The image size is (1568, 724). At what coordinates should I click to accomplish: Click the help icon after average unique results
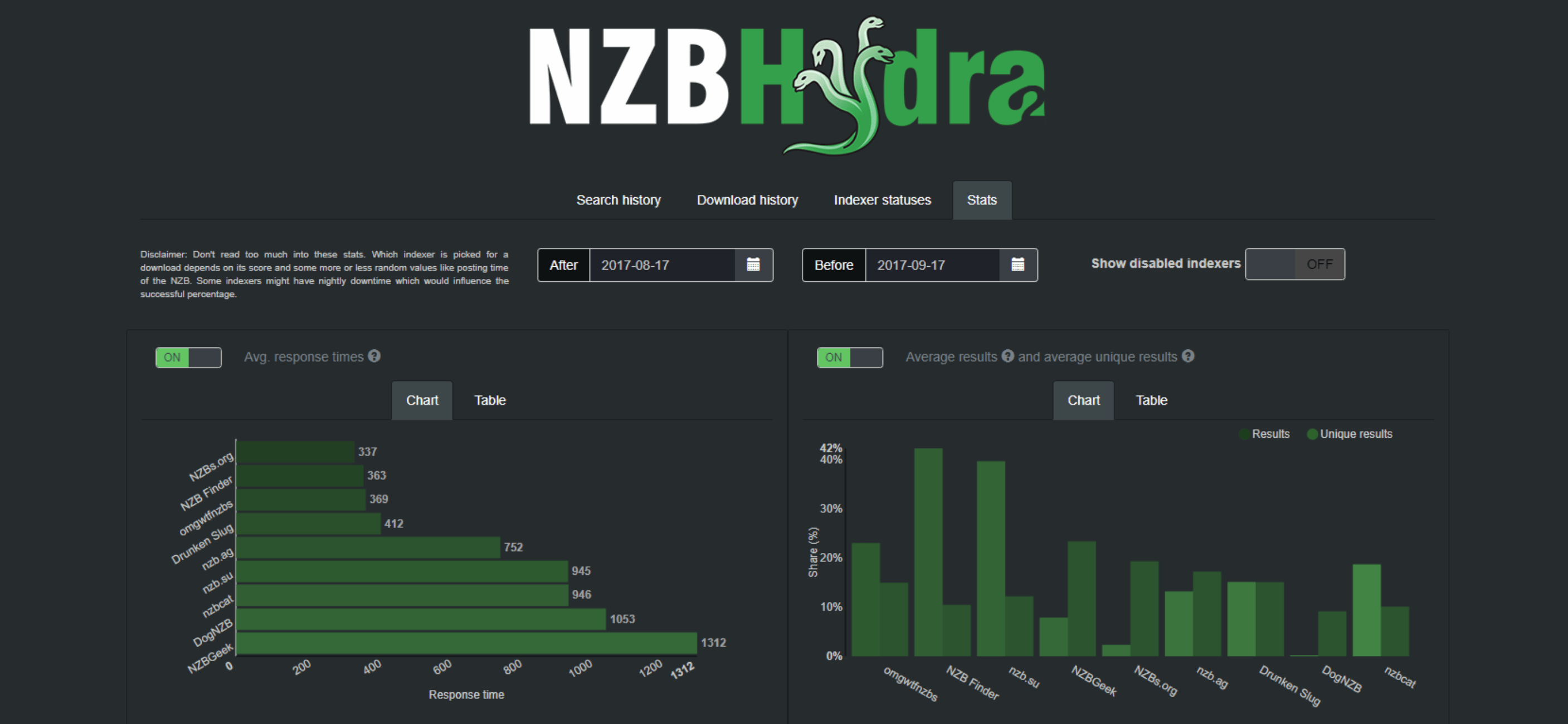[x=1188, y=356]
